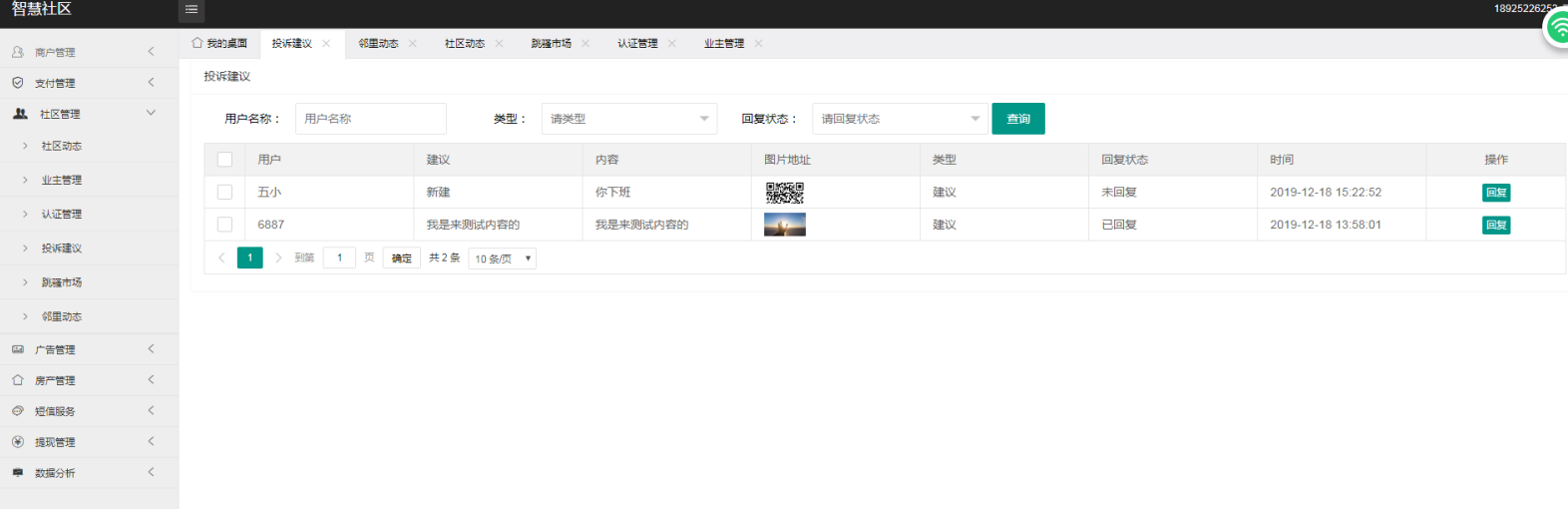This screenshot has width=1568, height=509.
Task: Click the 用户名称 input field
Action: tap(370, 119)
